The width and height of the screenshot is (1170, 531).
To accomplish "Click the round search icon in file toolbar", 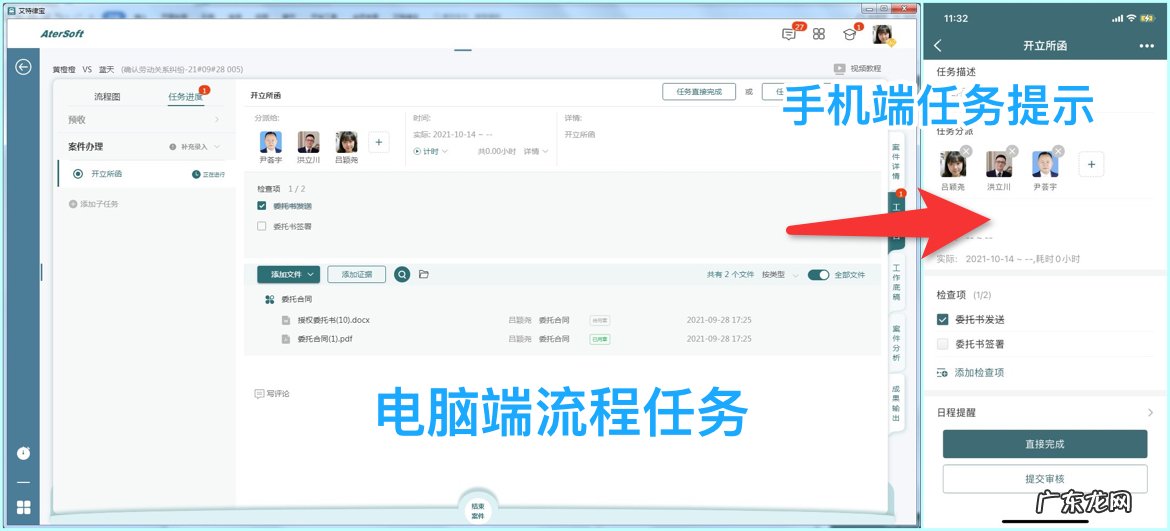I will coord(402,274).
